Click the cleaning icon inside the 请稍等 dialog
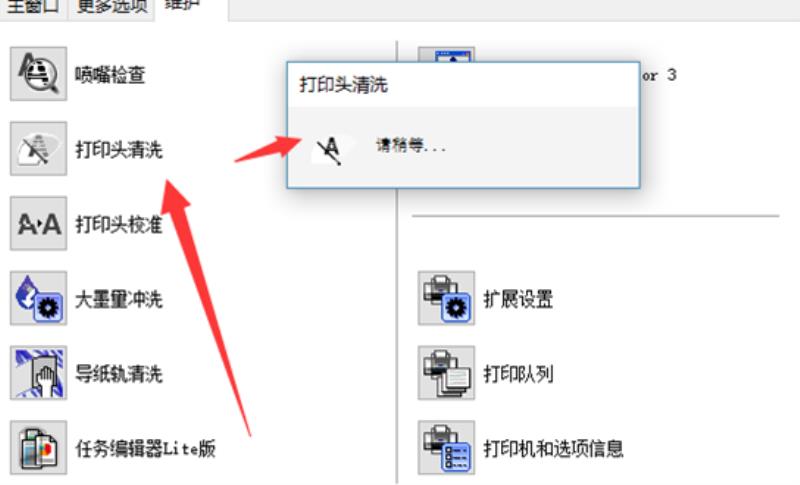The height and width of the screenshot is (485, 800). [x=331, y=150]
